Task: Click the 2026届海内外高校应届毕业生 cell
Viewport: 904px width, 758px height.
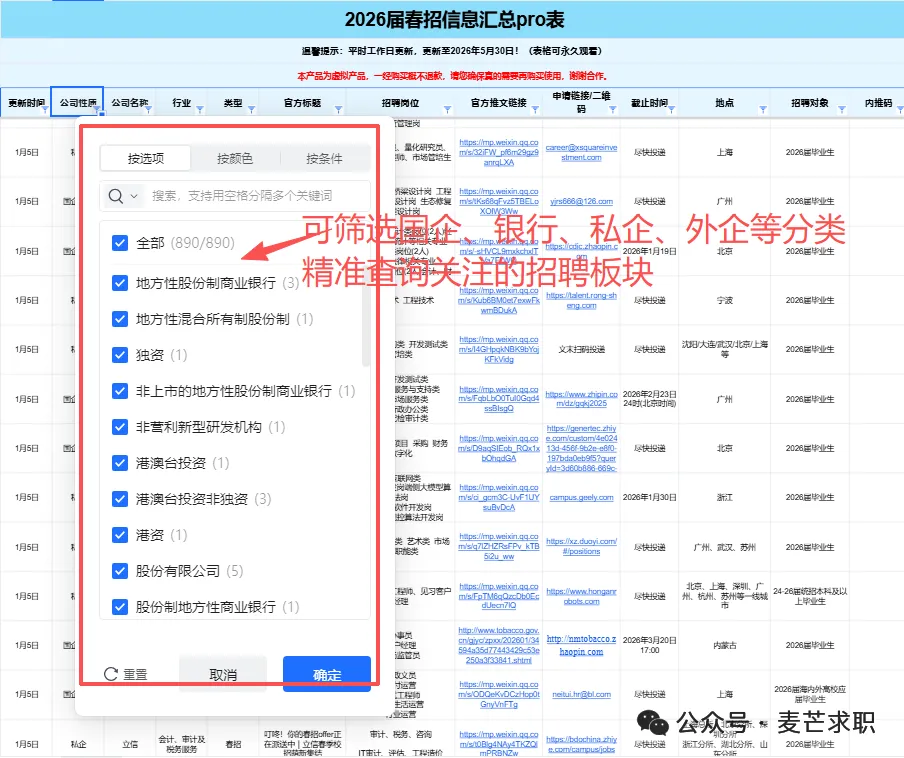Action: tap(809, 694)
